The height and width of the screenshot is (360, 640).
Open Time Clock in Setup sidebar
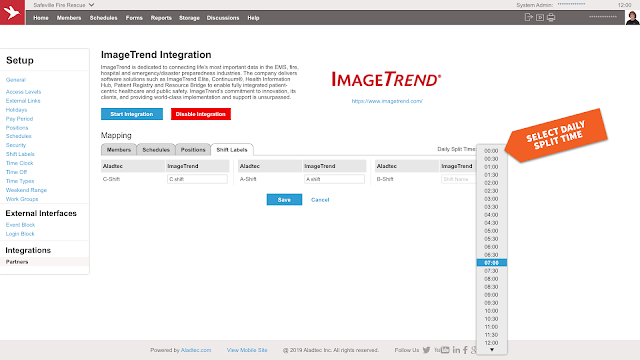20,163
